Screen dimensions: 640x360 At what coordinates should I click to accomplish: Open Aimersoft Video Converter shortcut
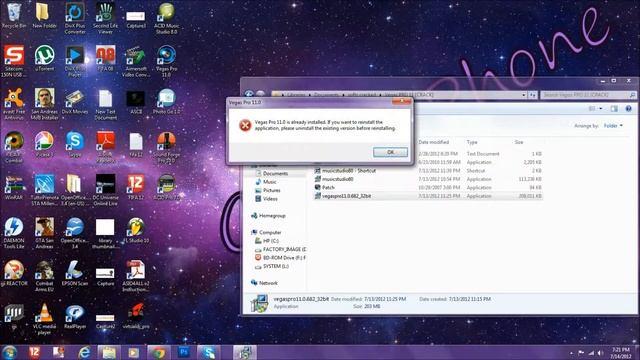(136, 61)
